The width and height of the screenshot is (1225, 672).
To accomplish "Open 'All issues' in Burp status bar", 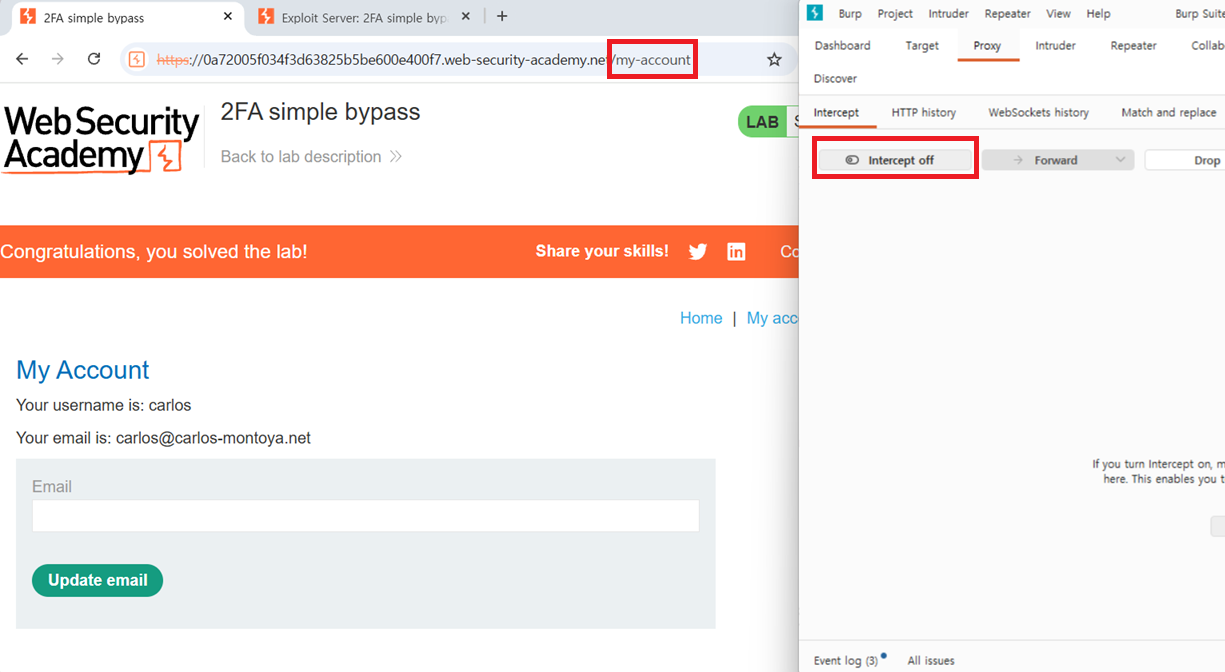I will pyautogui.click(x=930, y=661).
